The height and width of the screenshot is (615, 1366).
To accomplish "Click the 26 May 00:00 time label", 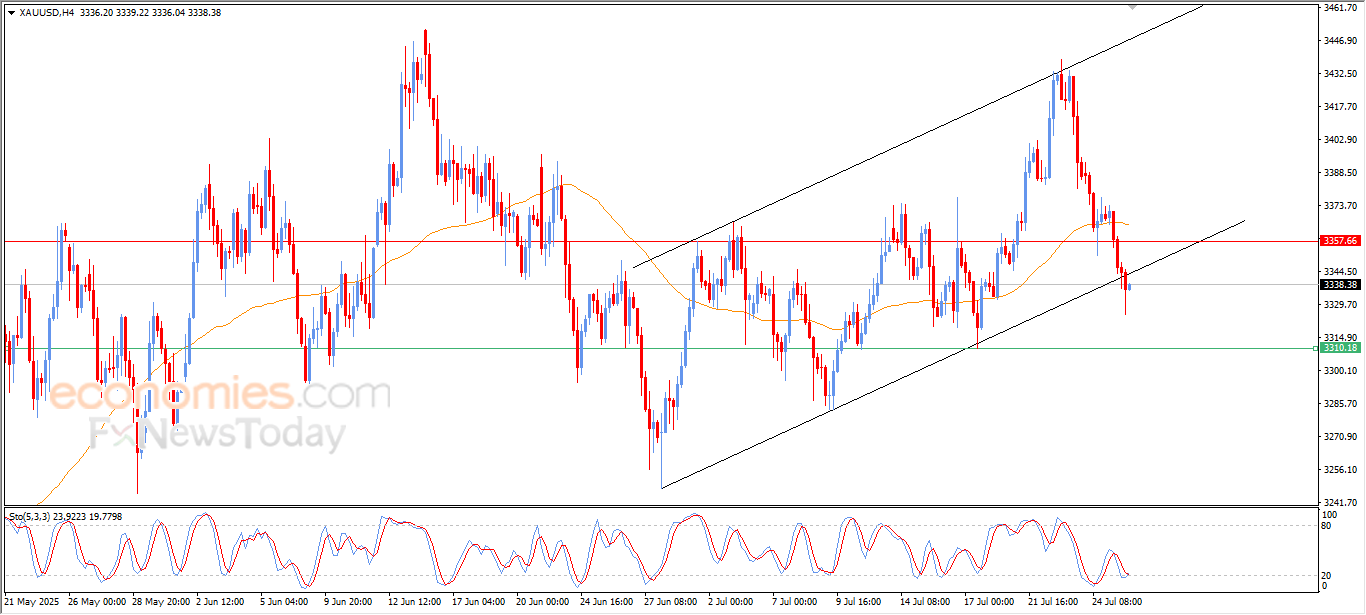I will (96, 602).
